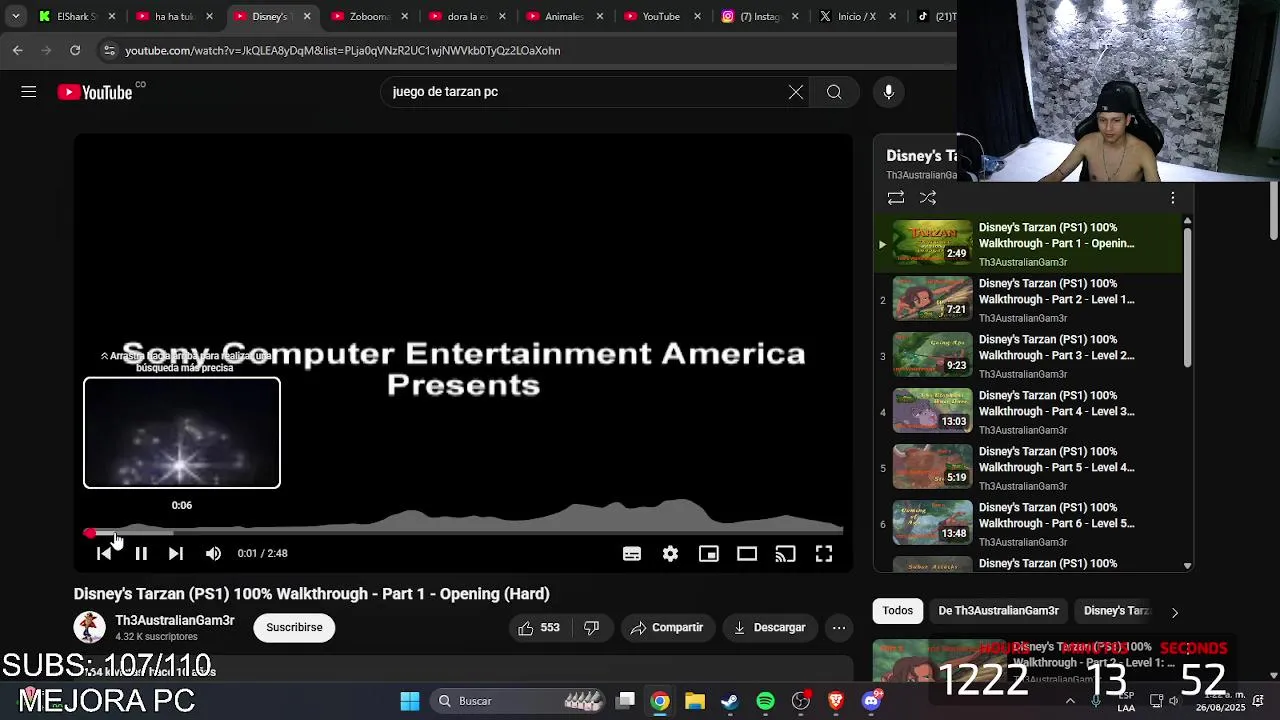View site information icon in address bar
Viewport: 1280px width, 720px height.
(109, 50)
